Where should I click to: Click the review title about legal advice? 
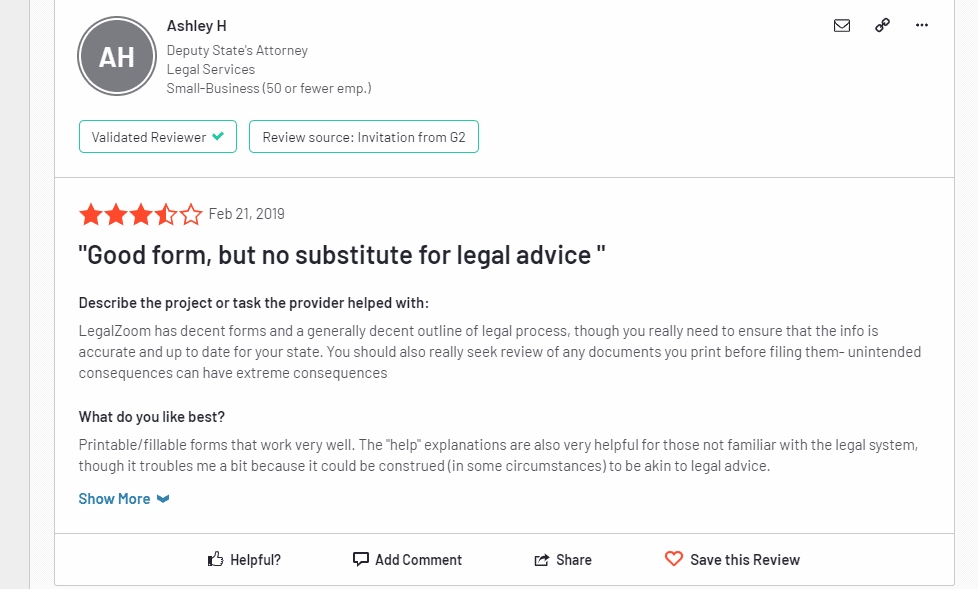point(342,255)
